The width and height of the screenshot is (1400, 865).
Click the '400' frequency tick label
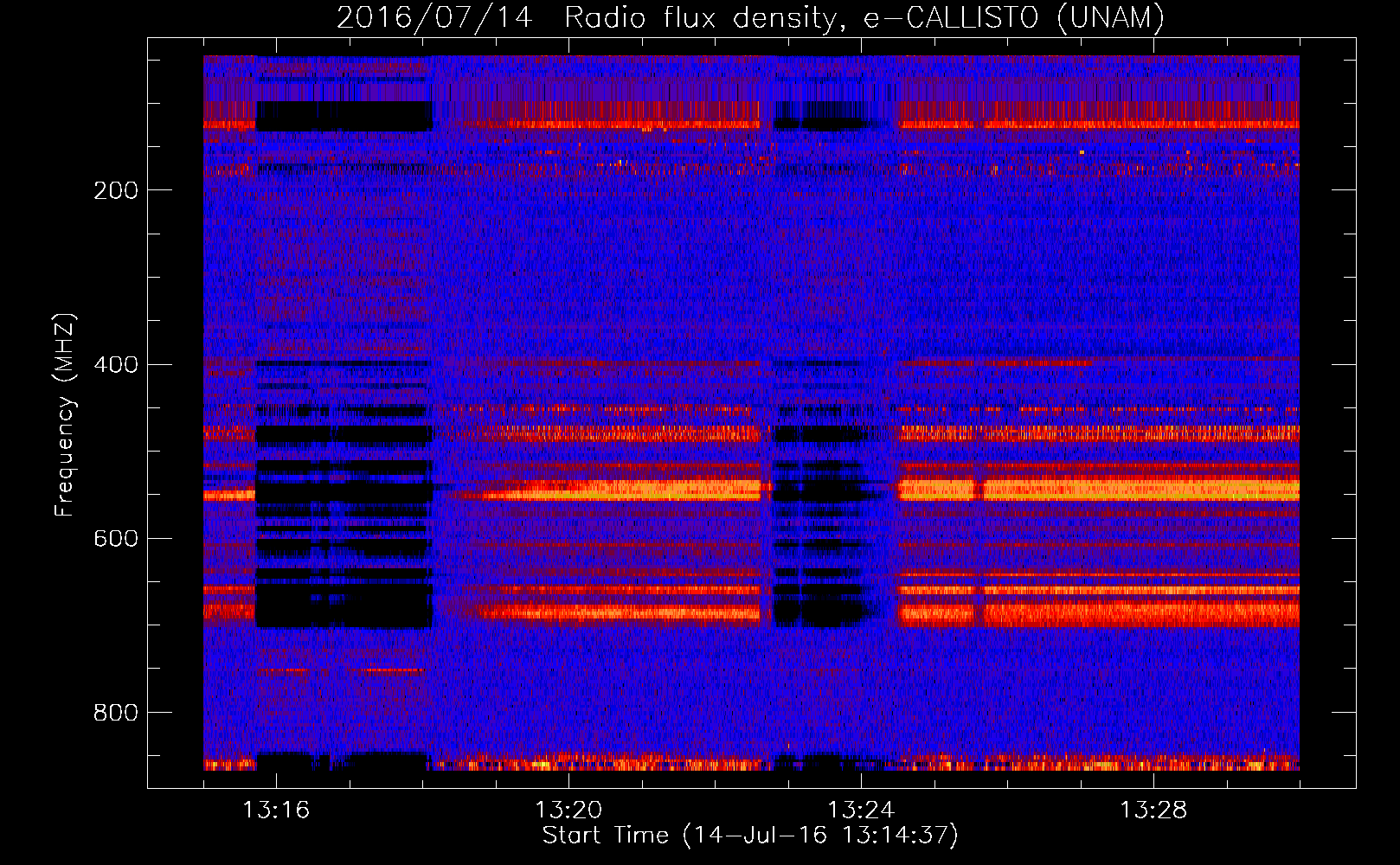(116, 364)
